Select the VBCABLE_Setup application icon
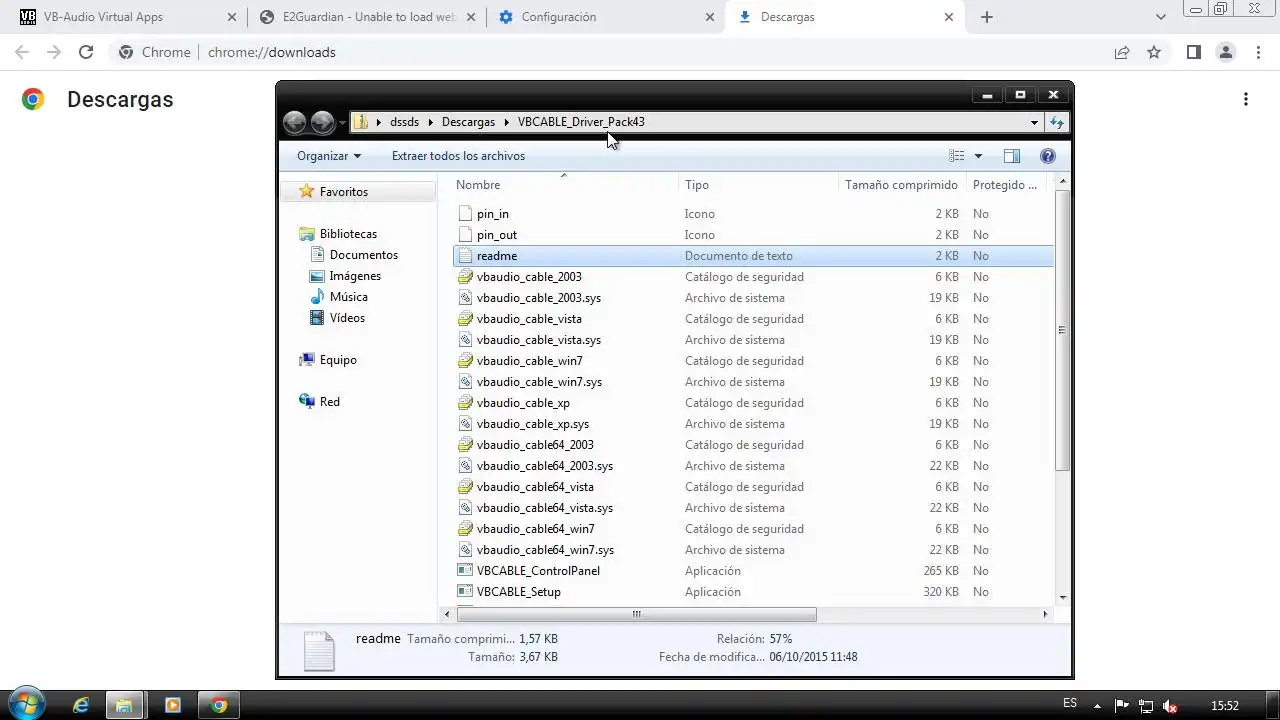 (x=464, y=592)
